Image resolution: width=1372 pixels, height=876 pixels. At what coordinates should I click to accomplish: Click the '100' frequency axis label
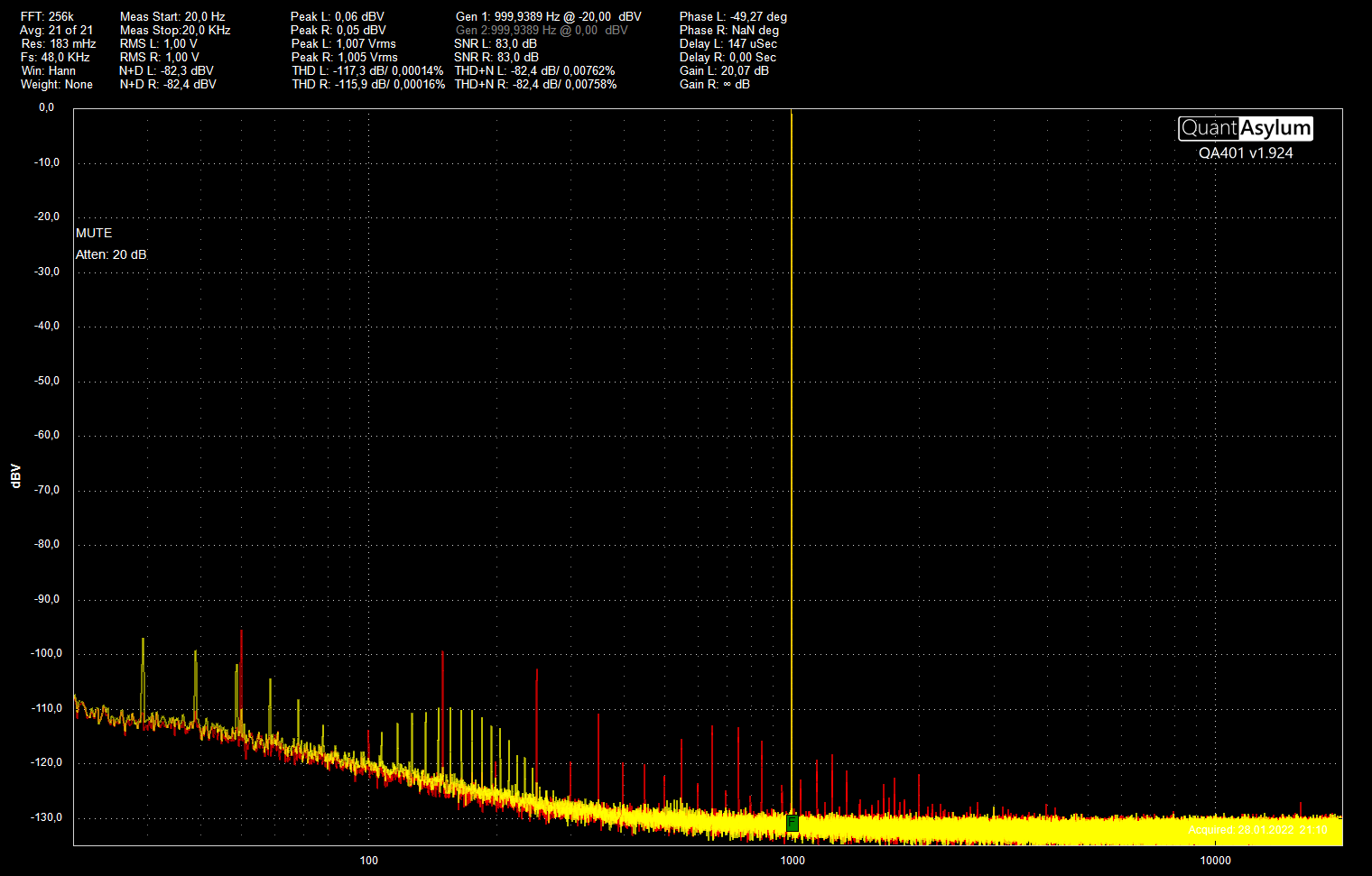click(369, 861)
